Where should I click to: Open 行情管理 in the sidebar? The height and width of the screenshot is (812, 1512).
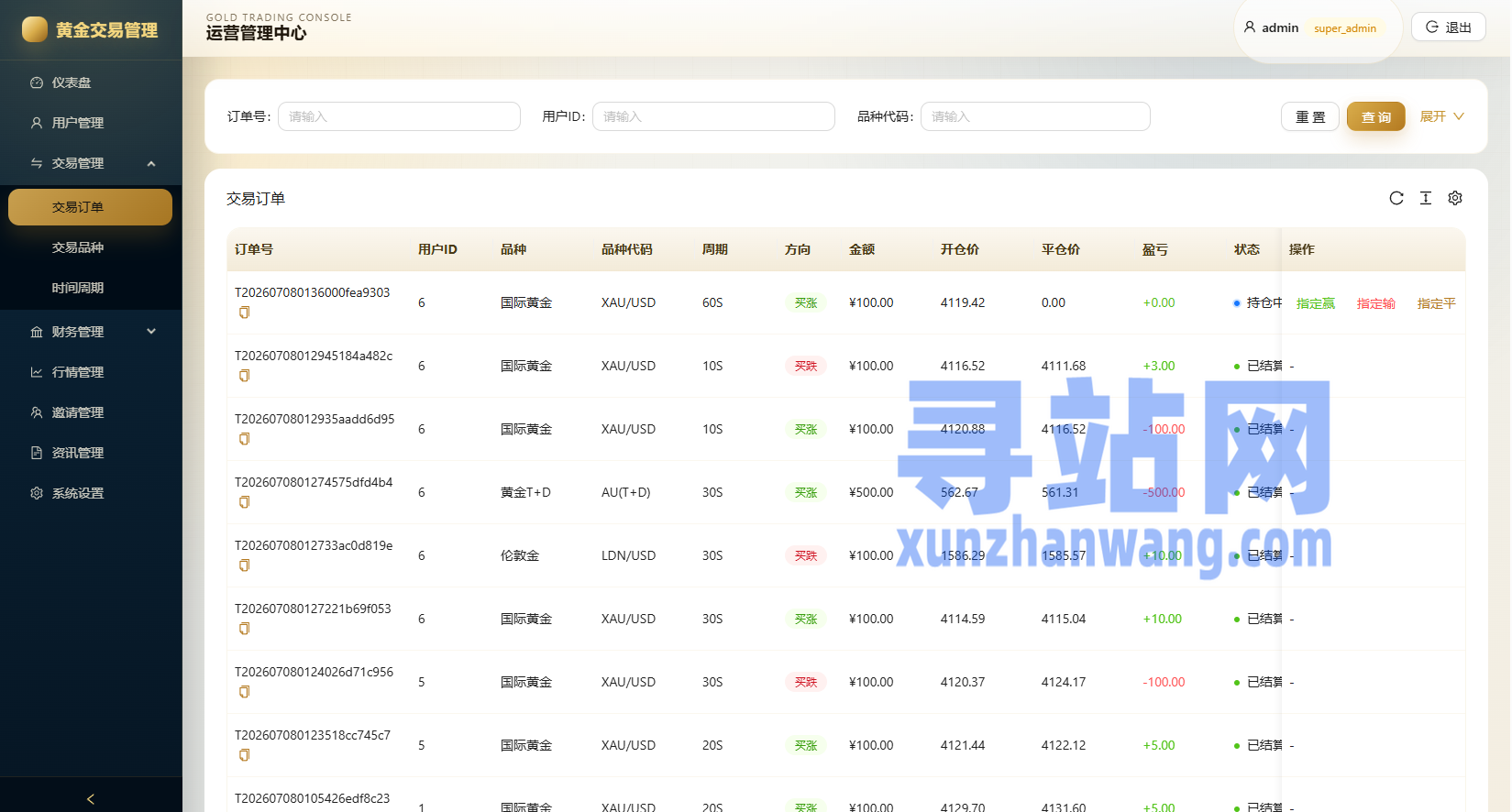click(91, 372)
